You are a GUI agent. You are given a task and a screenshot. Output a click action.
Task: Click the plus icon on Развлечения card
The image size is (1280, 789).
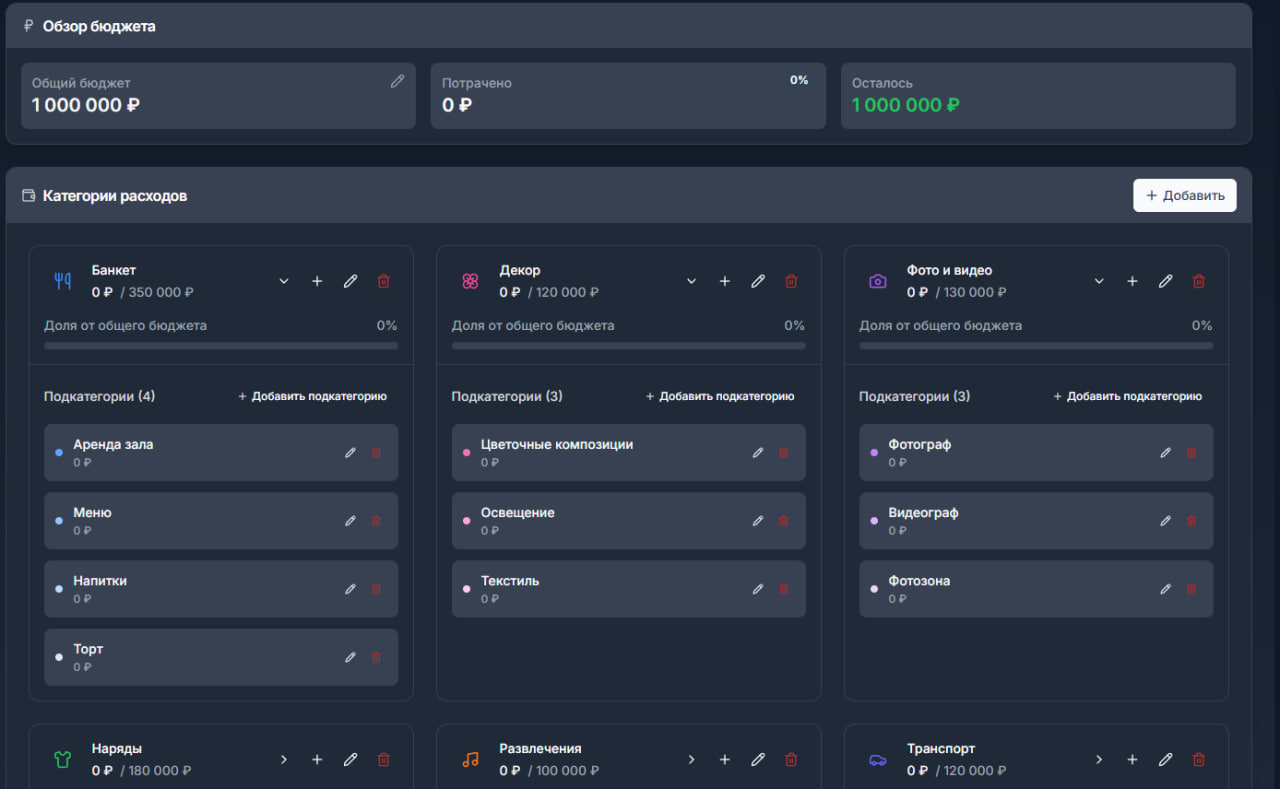click(725, 759)
